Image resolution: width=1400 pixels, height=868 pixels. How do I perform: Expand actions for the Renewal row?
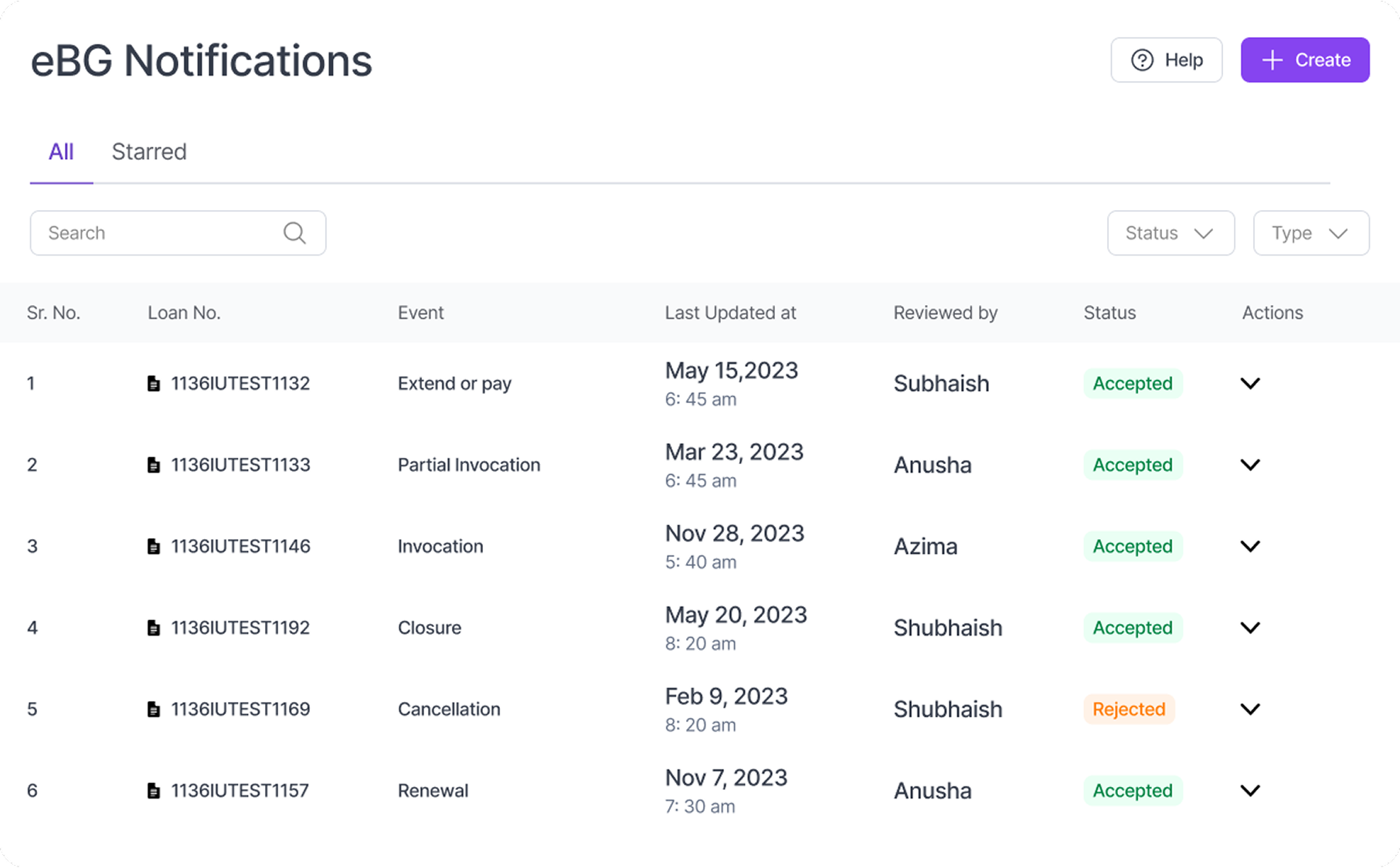[1250, 791]
